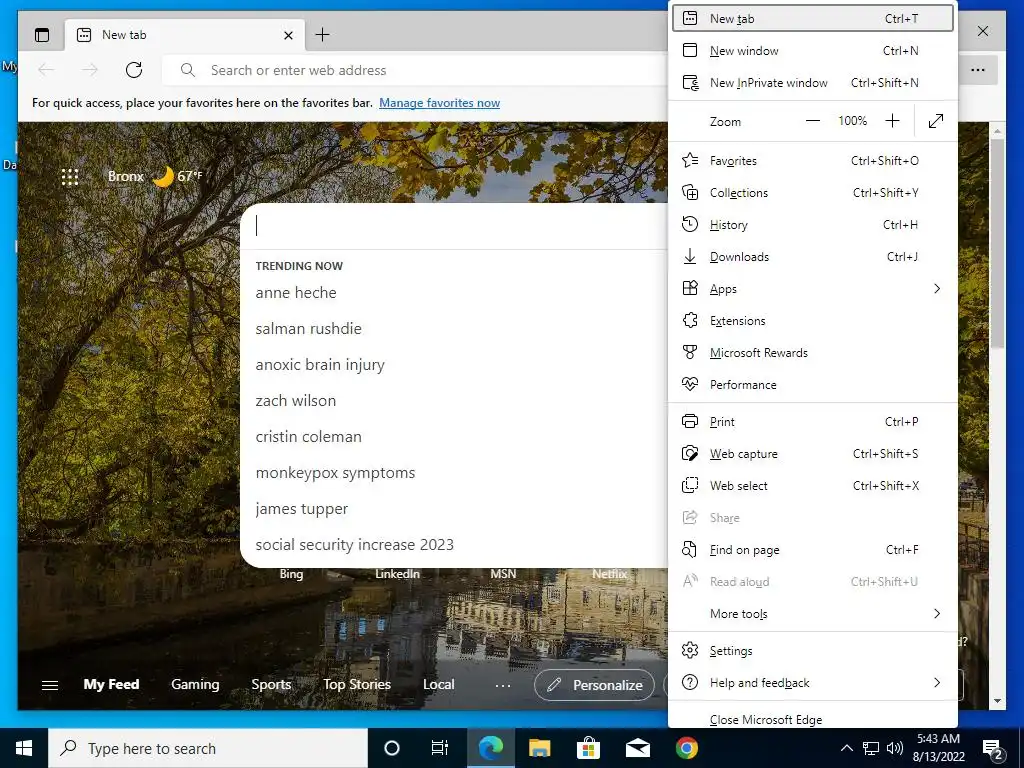Viewport: 1024px width, 768px height.
Task: Open a new tab with plus button
Action: [323, 35]
